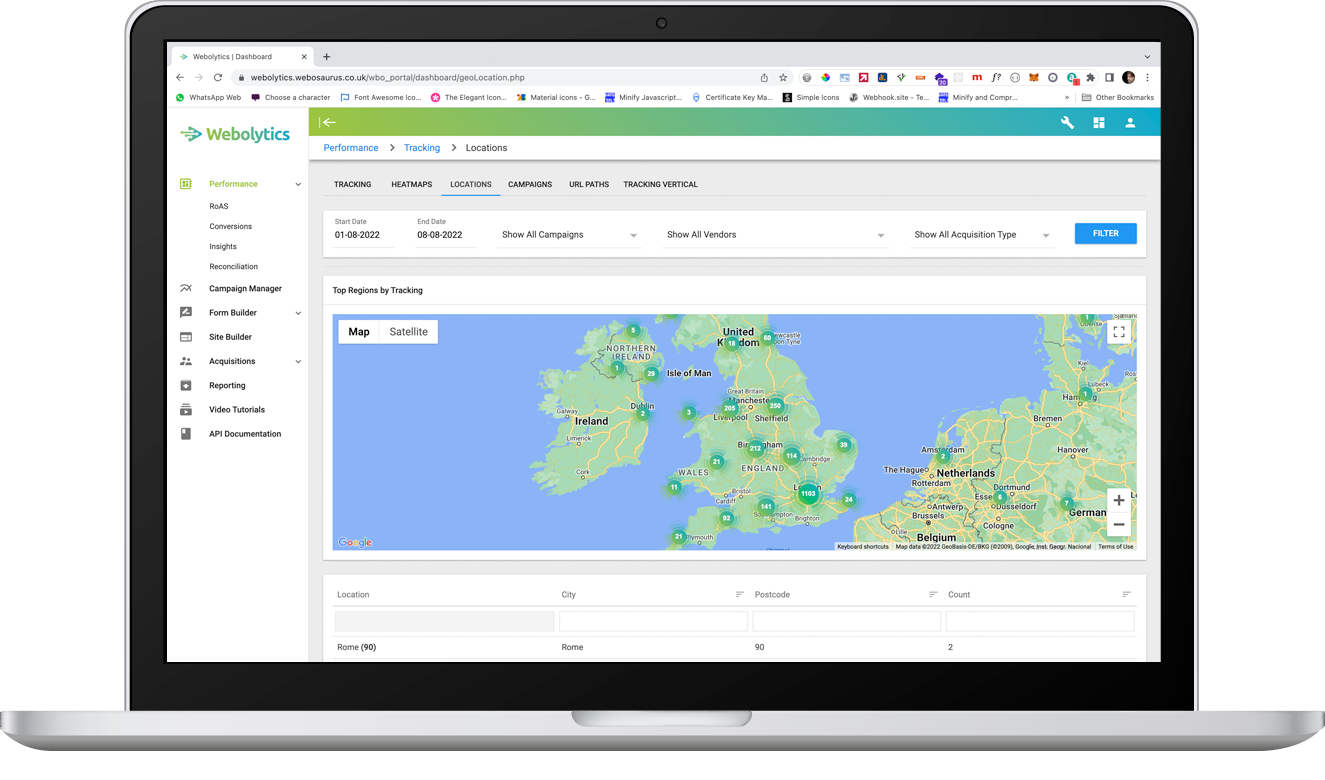Collapse the sidebar with the back arrow
Image resolution: width=1325 pixels, height=780 pixels.
point(329,122)
